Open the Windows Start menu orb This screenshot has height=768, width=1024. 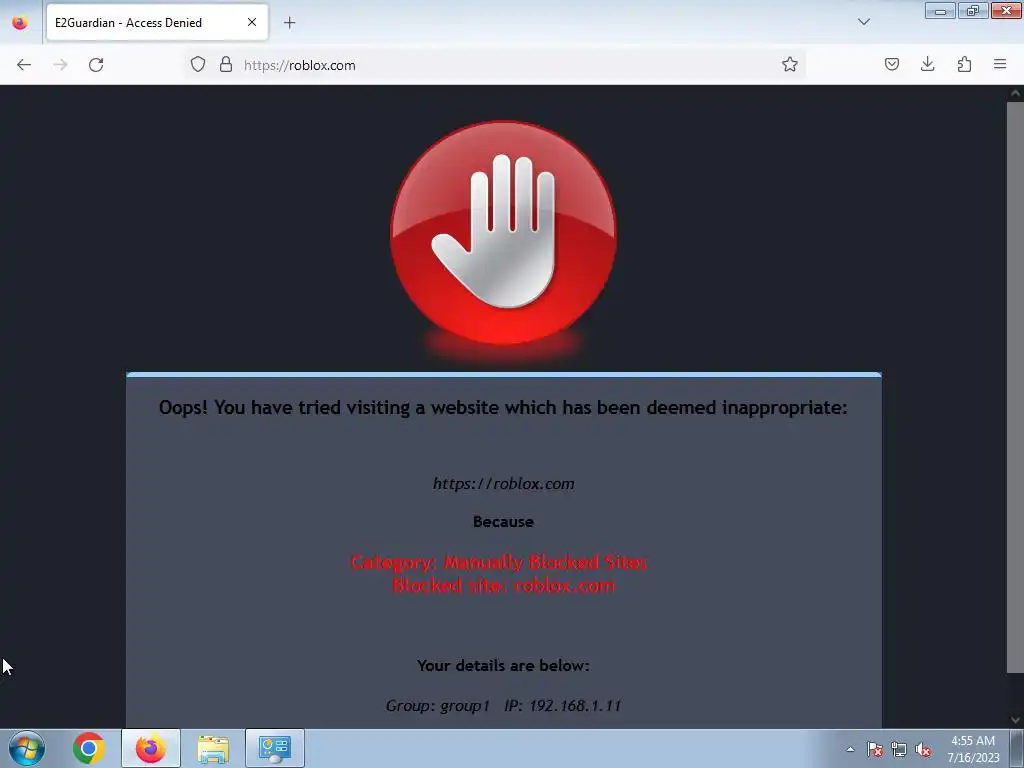tap(27, 748)
